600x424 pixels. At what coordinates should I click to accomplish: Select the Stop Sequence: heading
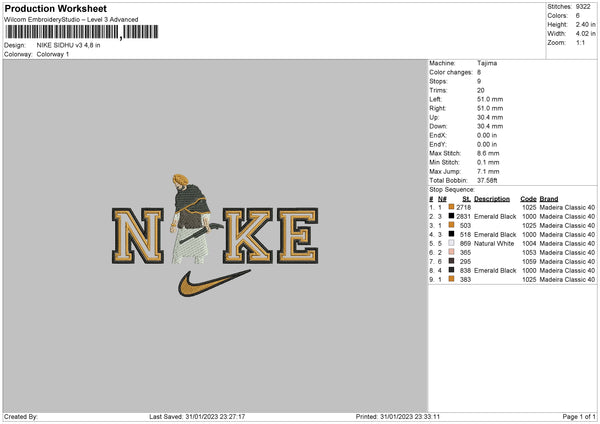[452, 190]
